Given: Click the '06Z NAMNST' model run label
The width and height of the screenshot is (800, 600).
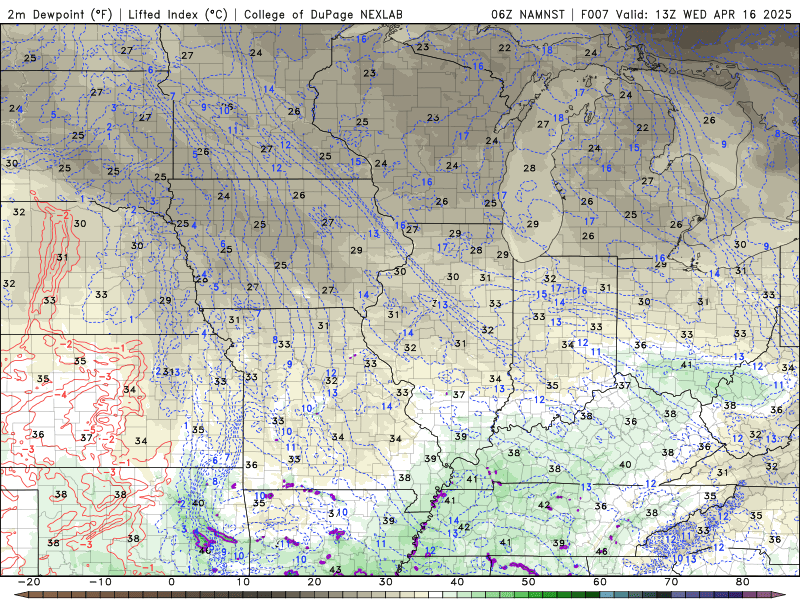Looking at the screenshot, I should 528,14.
